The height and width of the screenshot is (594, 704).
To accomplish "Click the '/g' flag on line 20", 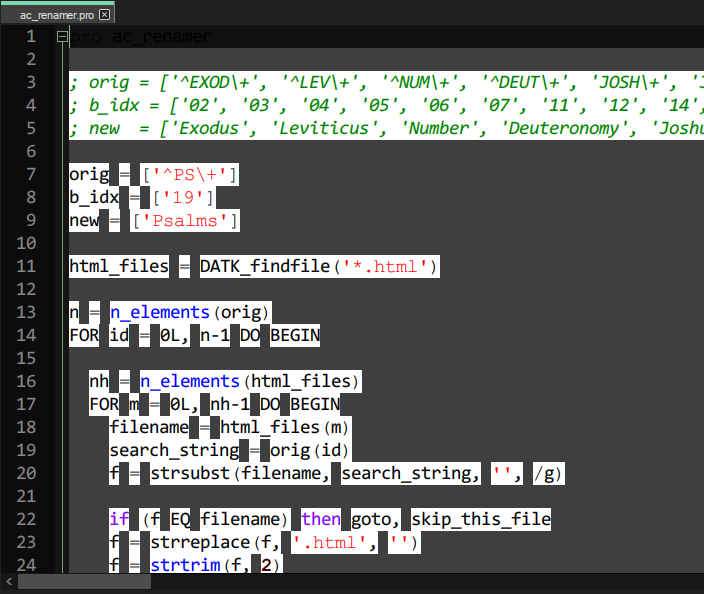I will coord(543,474).
